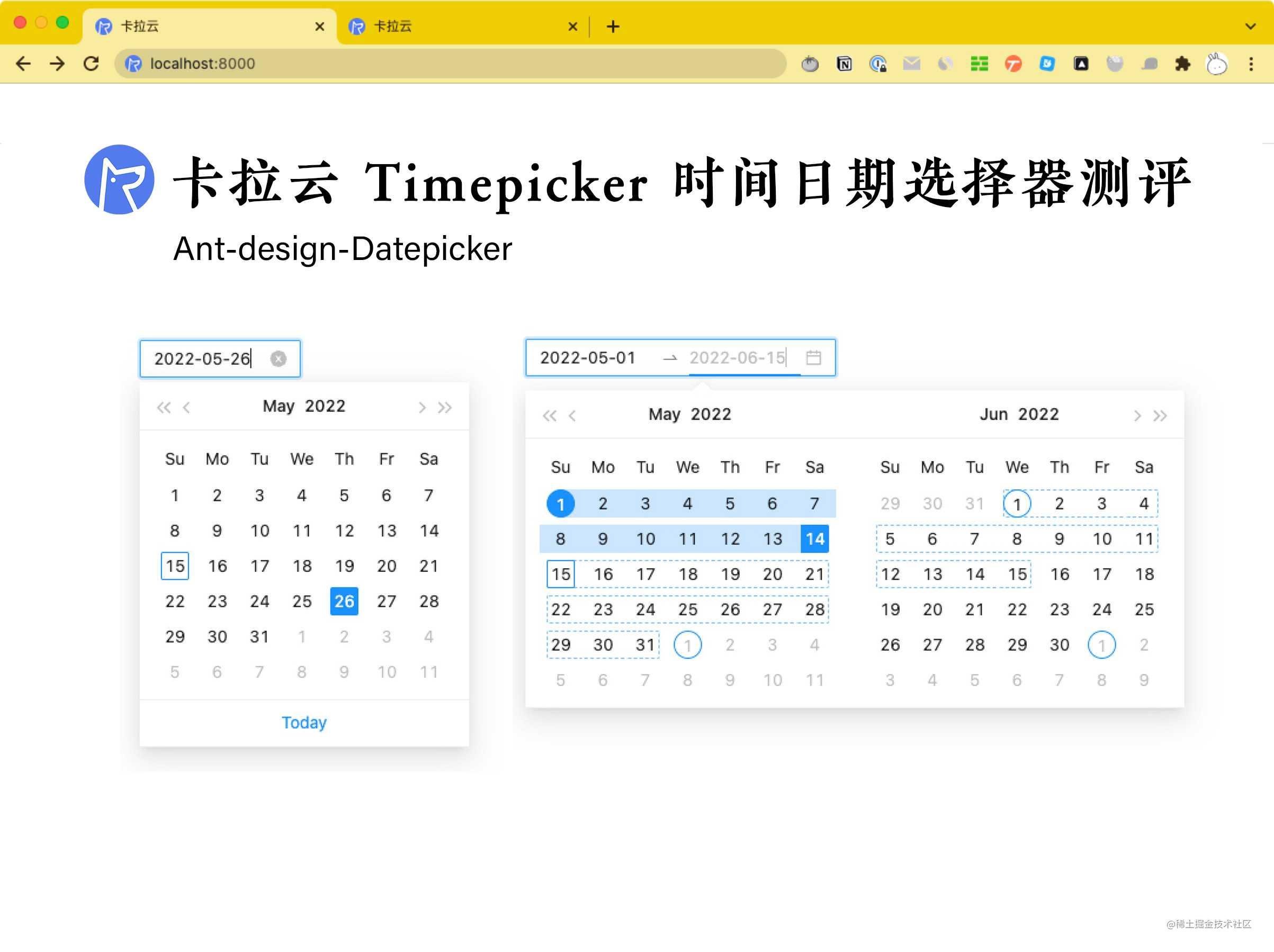
Task: Clear the date input using the × icon
Action: pyautogui.click(x=279, y=359)
